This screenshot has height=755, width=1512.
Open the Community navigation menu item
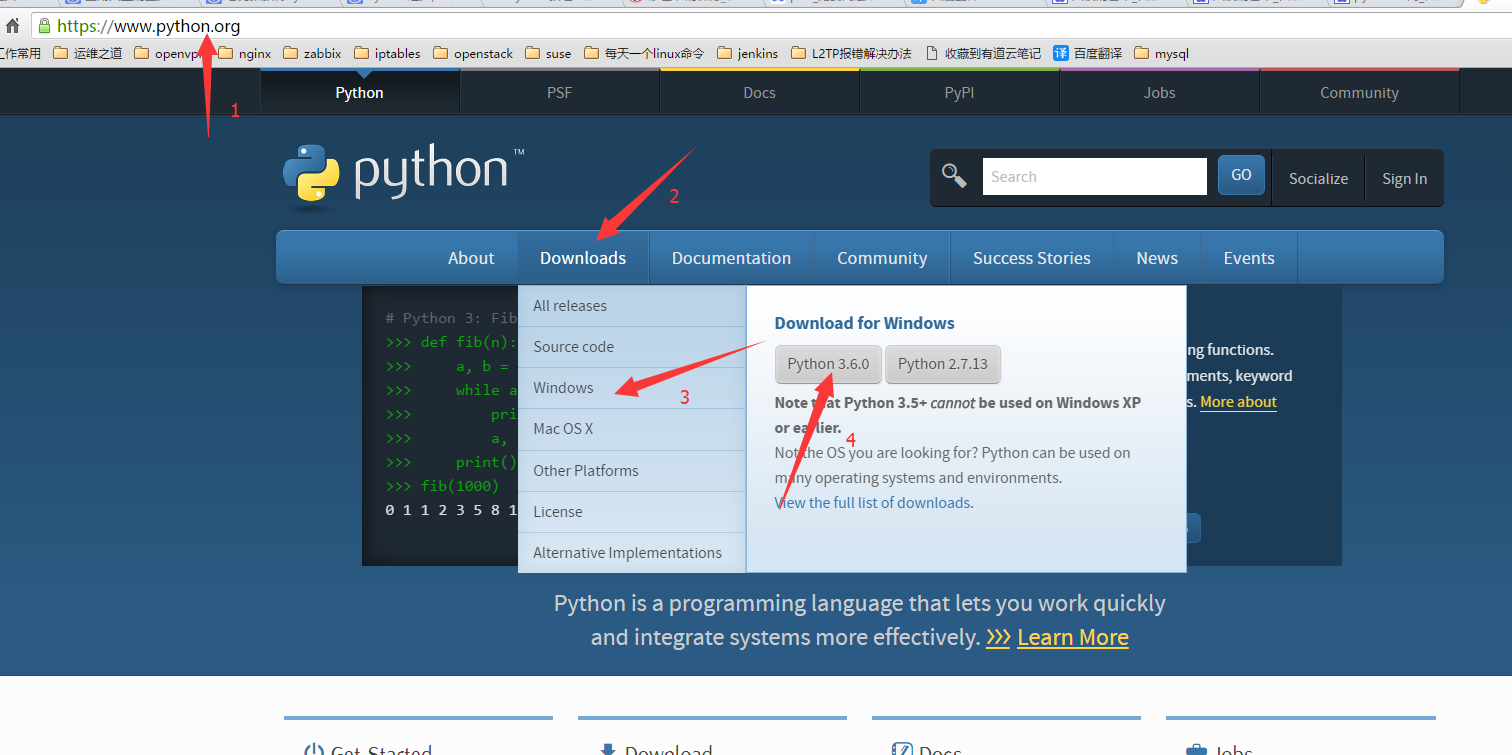pos(882,258)
